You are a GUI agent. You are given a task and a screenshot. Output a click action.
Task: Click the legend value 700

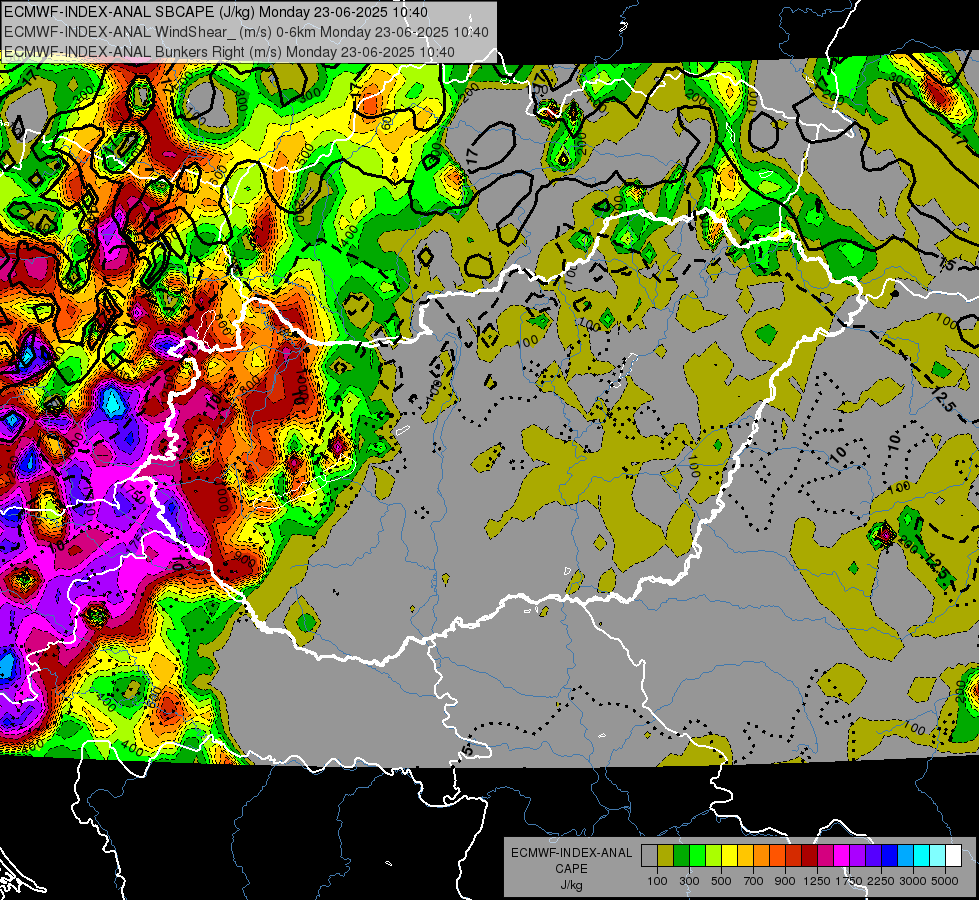[754, 881]
